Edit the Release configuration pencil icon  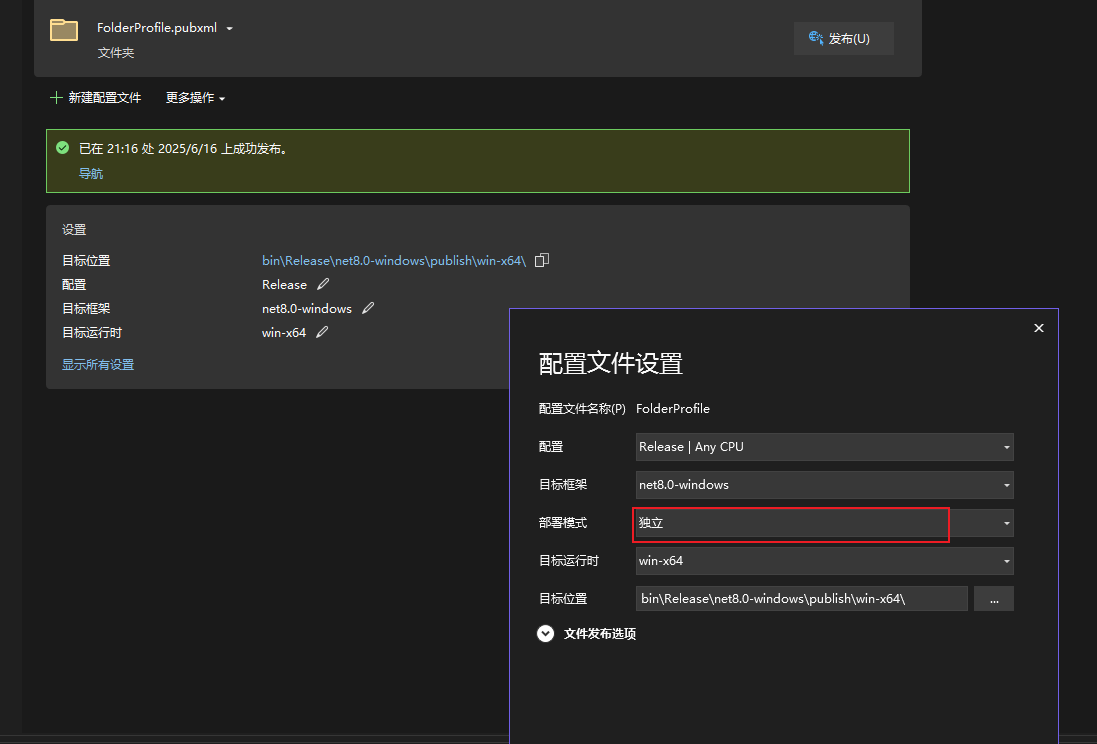(x=323, y=284)
